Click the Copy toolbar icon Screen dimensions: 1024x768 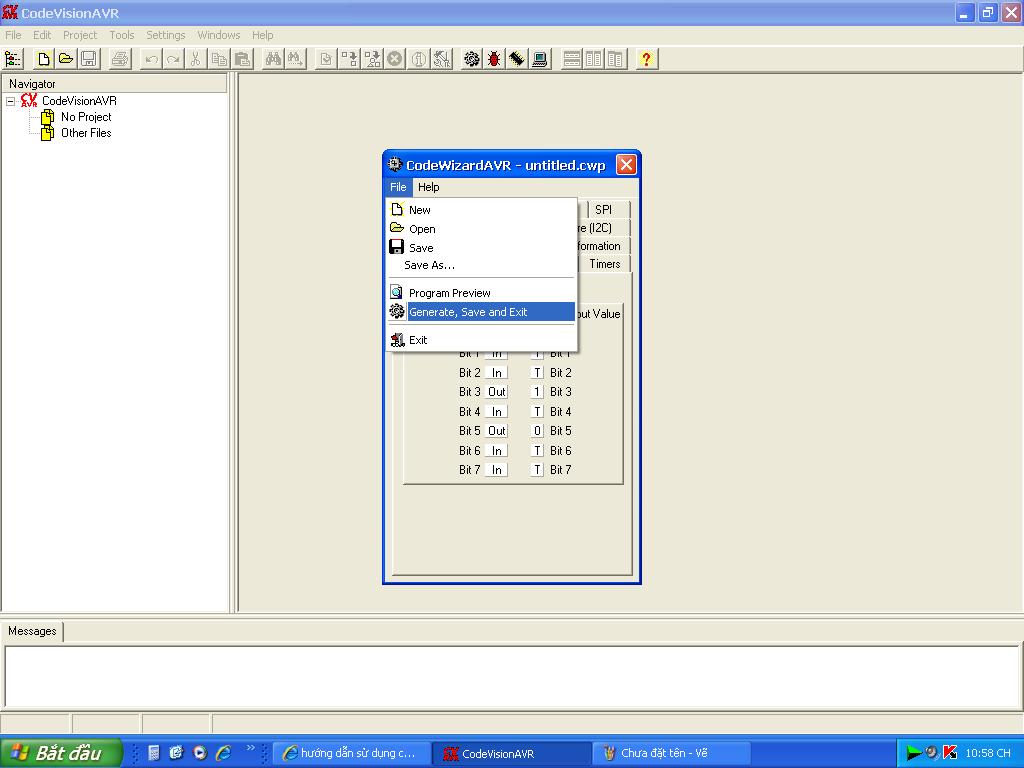[219, 59]
